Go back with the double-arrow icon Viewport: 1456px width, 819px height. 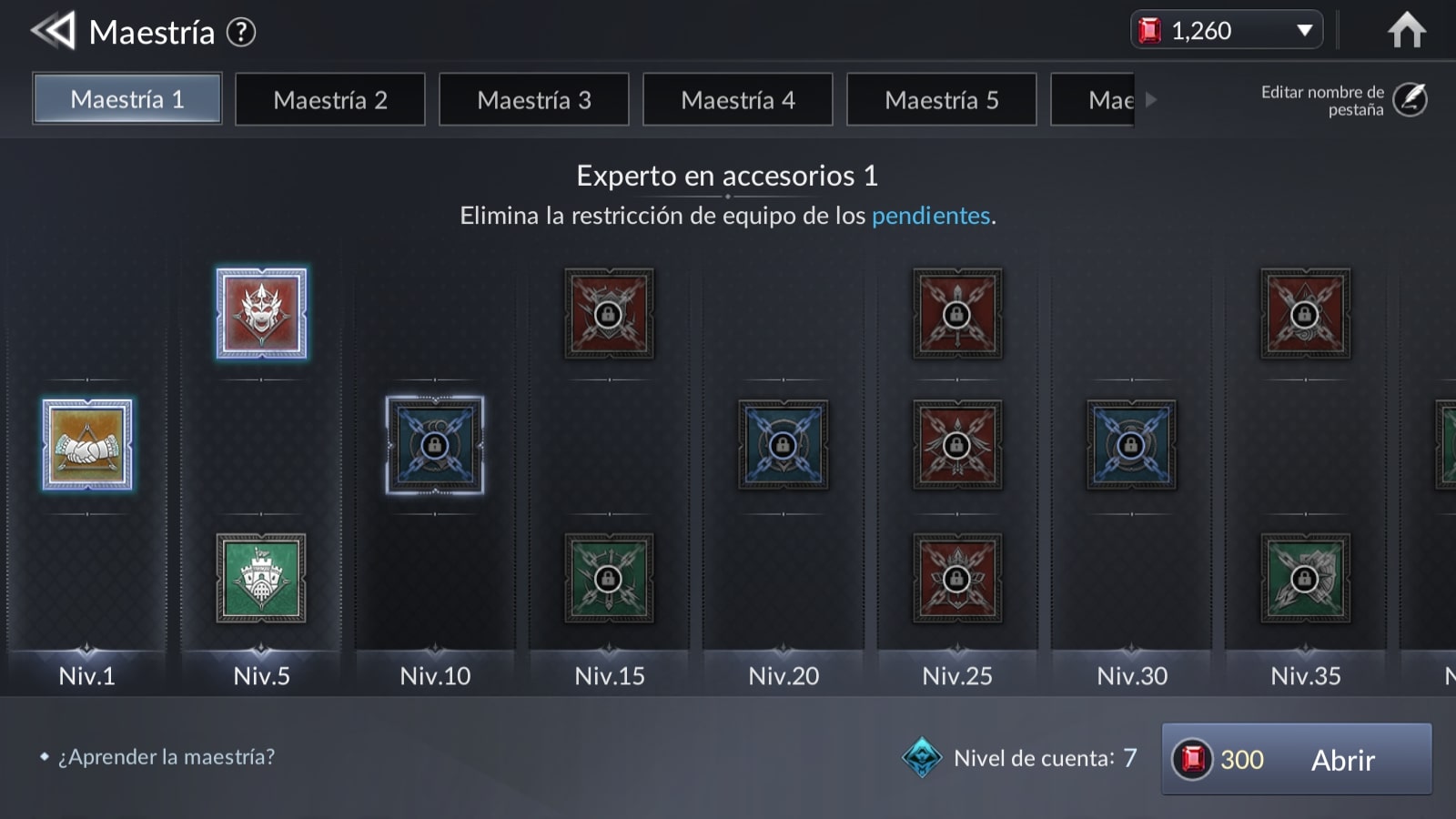click(x=53, y=32)
